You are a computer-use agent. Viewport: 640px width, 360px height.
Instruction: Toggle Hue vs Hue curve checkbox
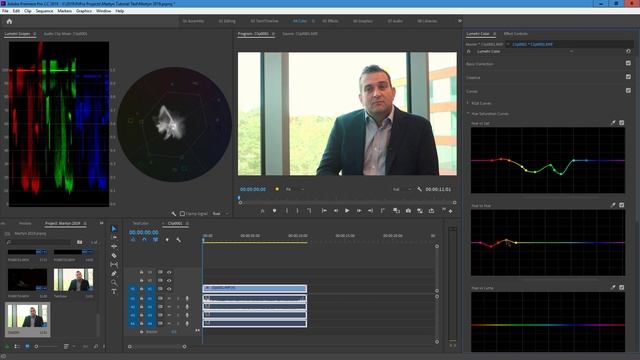622,205
